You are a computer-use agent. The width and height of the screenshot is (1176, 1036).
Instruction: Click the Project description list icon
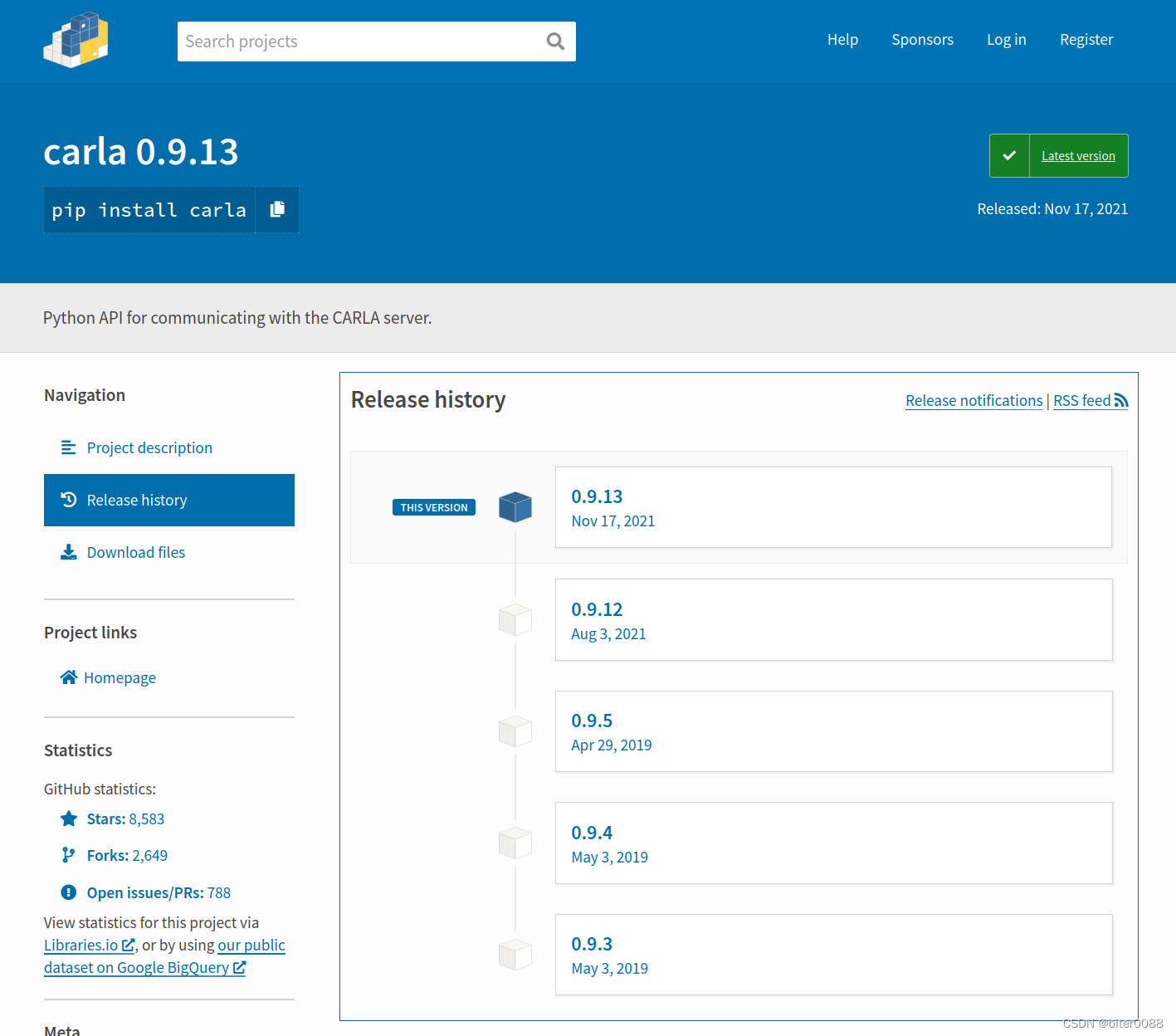[x=69, y=447]
